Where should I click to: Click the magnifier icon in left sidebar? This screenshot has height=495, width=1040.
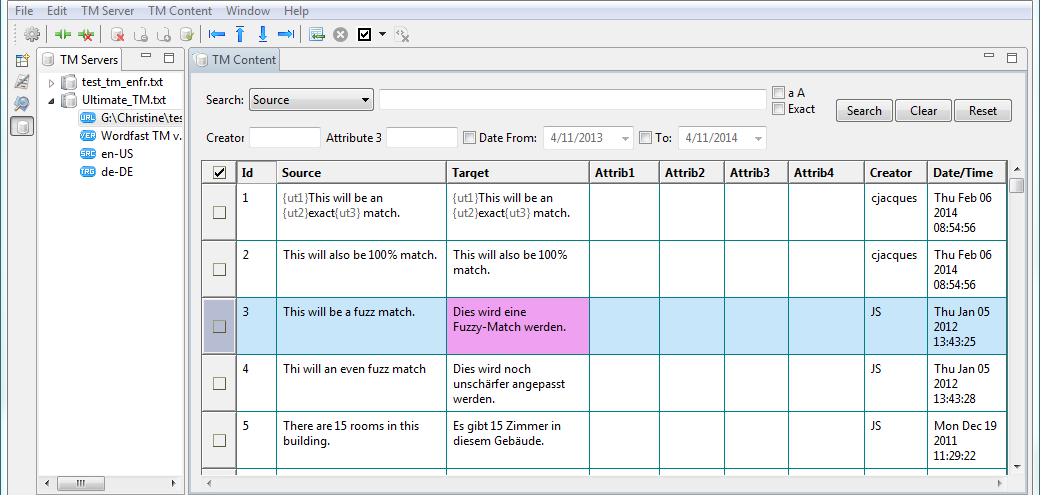pyautogui.click(x=21, y=104)
